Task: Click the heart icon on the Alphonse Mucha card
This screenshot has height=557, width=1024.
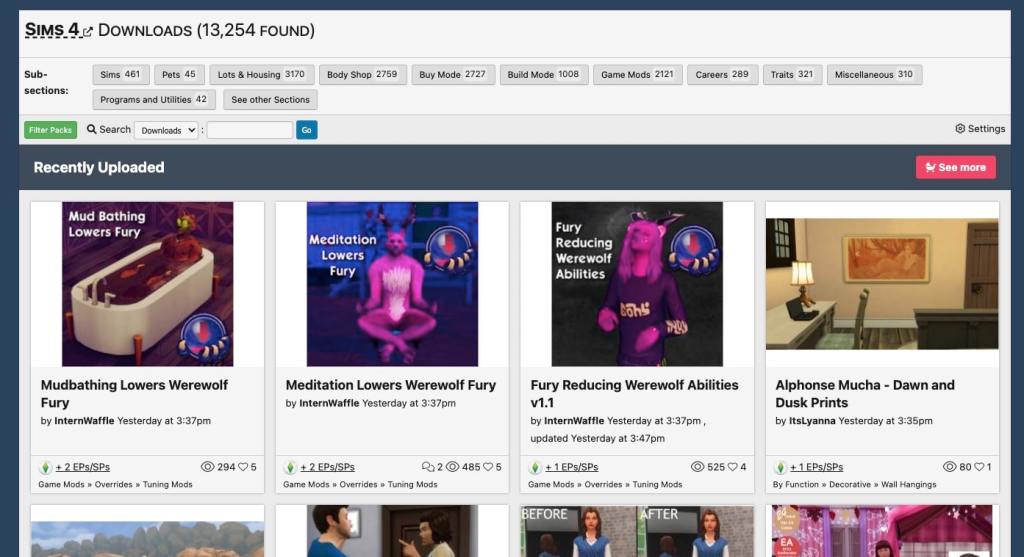Action: pyautogui.click(x=979, y=467)
